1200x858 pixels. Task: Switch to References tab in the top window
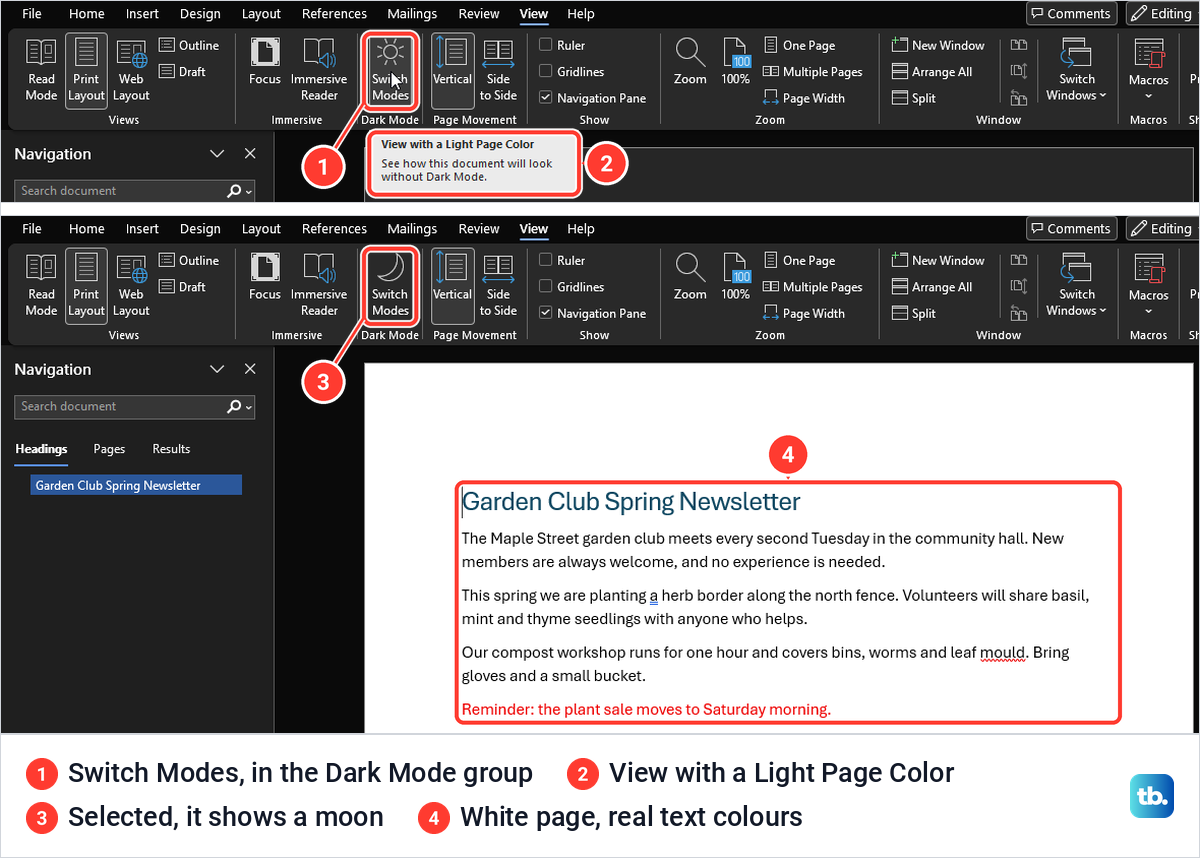click(334, 14)
